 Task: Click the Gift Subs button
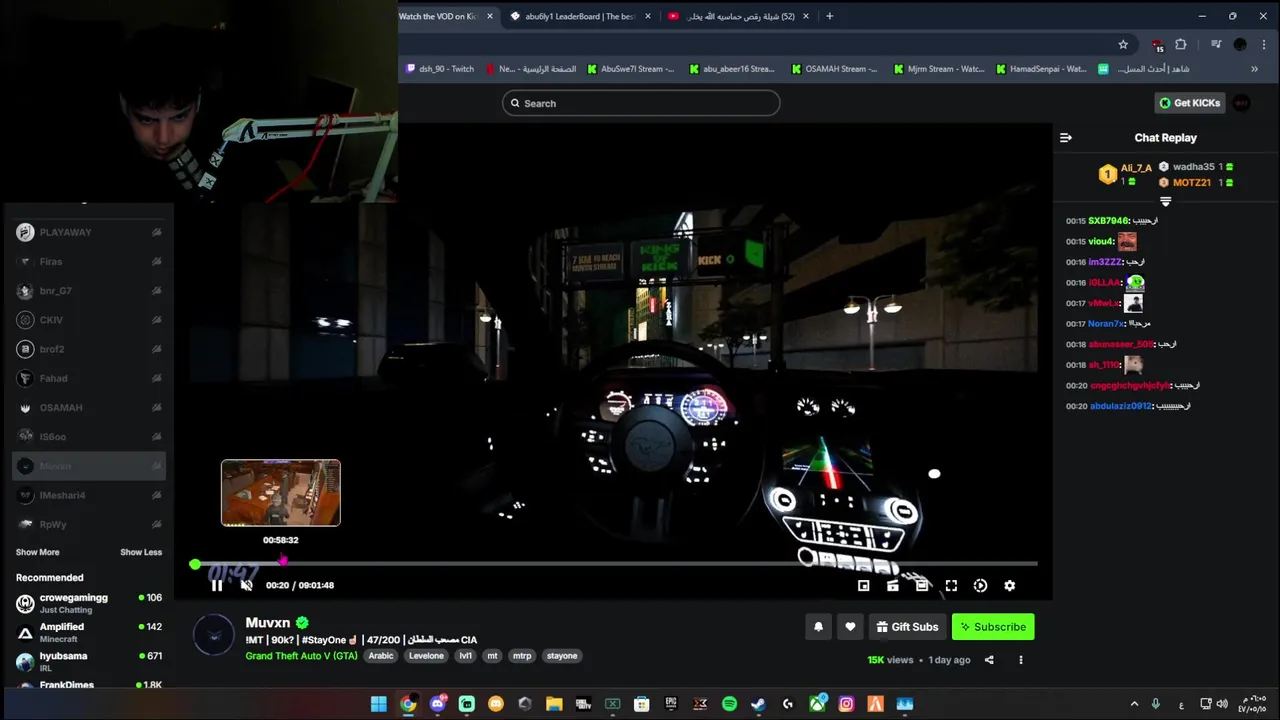pyautogui.click(x=907, y=627)
